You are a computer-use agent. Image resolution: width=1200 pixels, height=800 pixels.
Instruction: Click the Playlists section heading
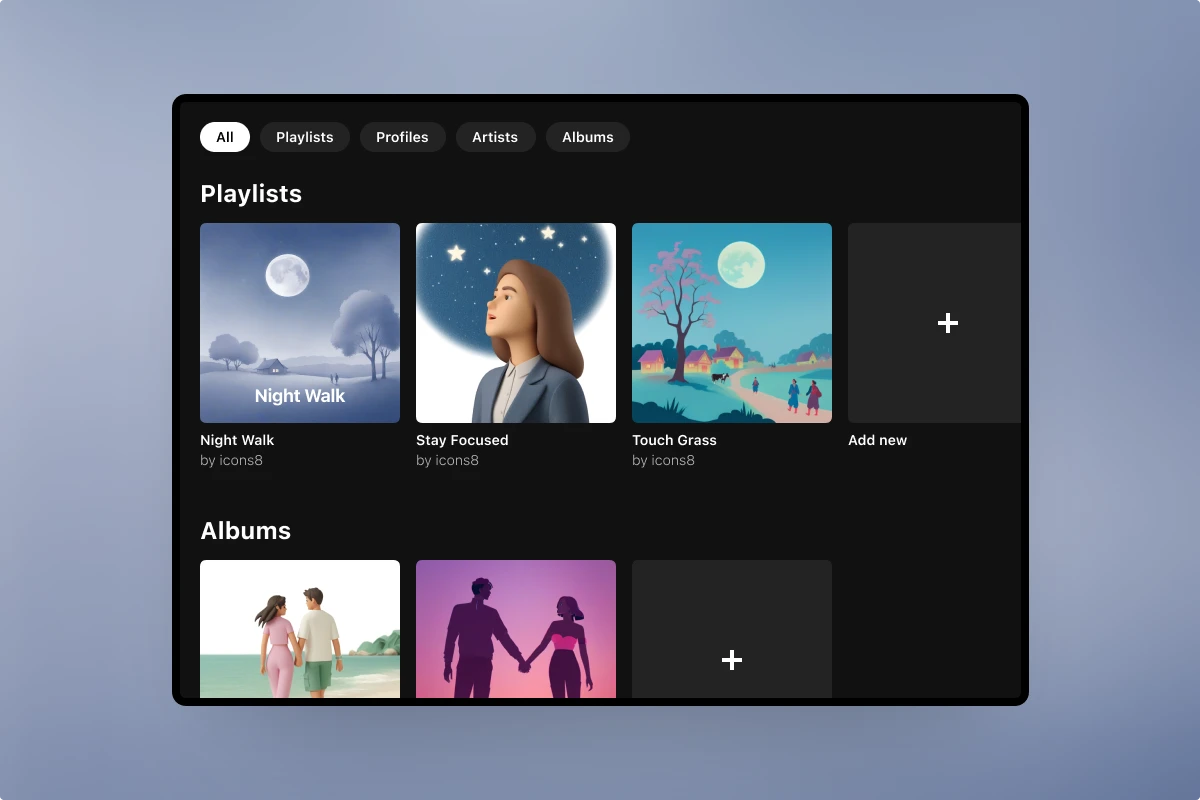point(251,194)
